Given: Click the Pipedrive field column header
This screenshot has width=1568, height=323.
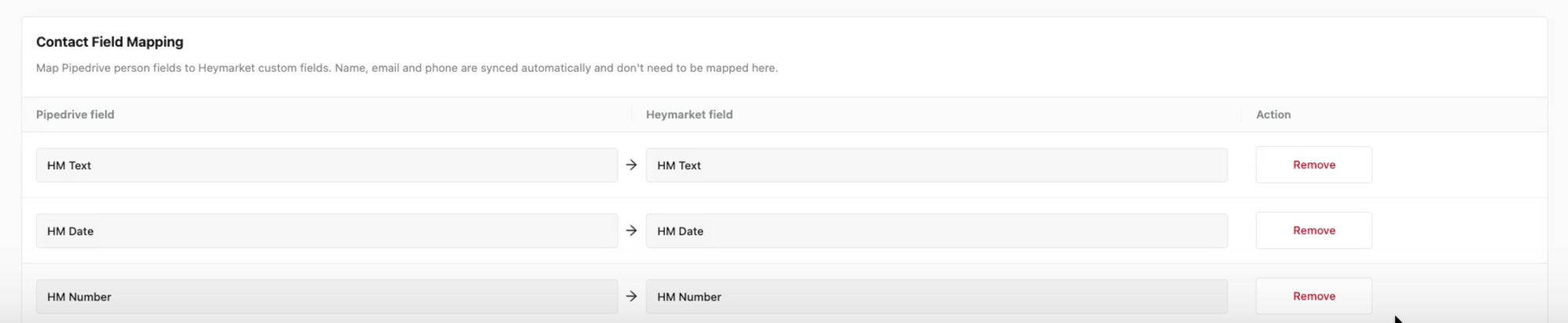Looking at the screenshot, I should (x=75, y=114).
